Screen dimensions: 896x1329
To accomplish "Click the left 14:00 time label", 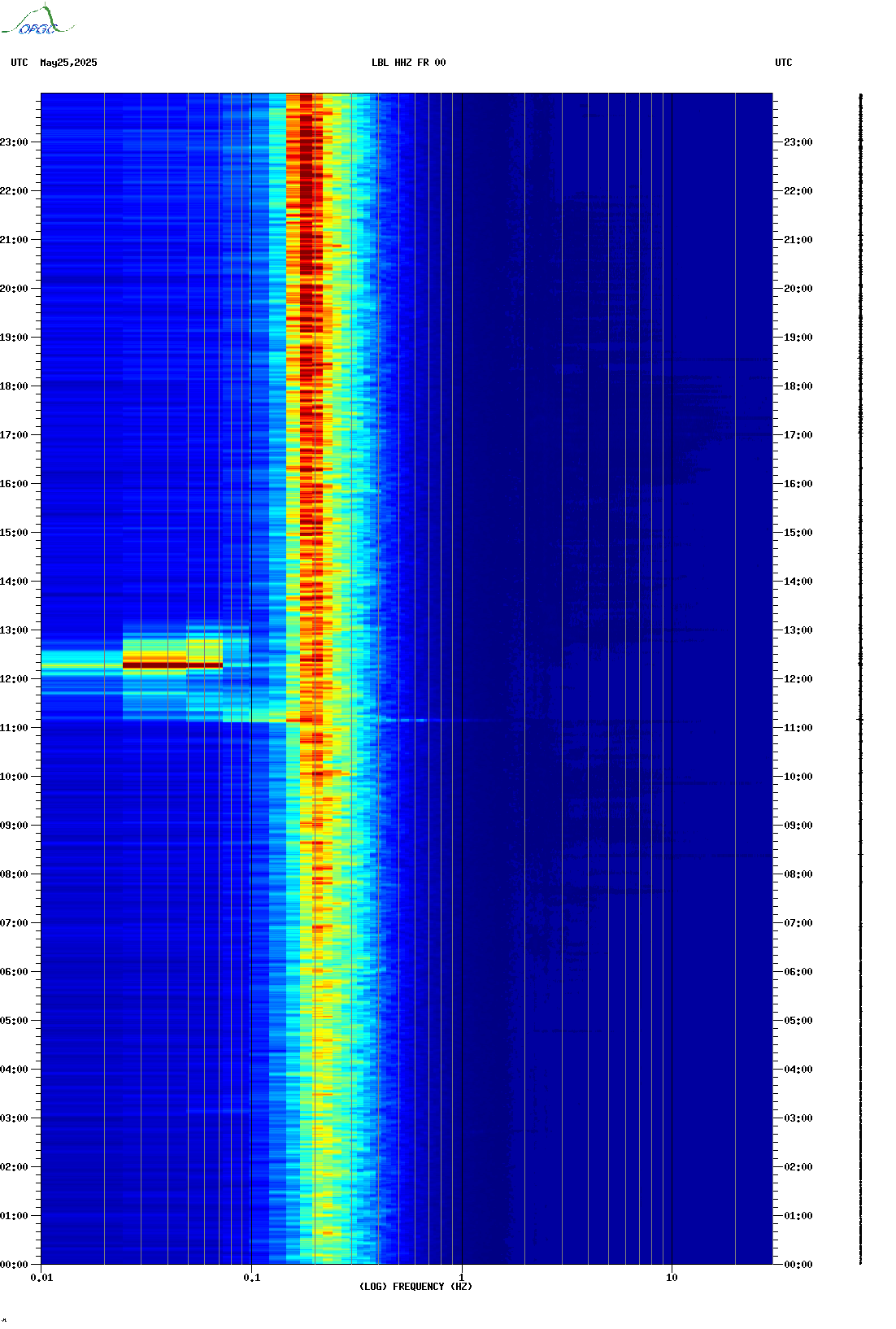I will click(x=14, y=582).
